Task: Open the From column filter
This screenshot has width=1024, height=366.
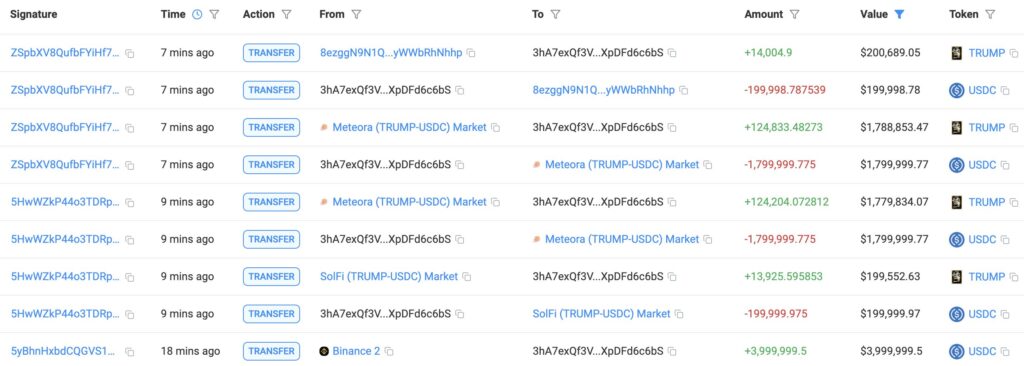Action: click(x=356, y=14)
